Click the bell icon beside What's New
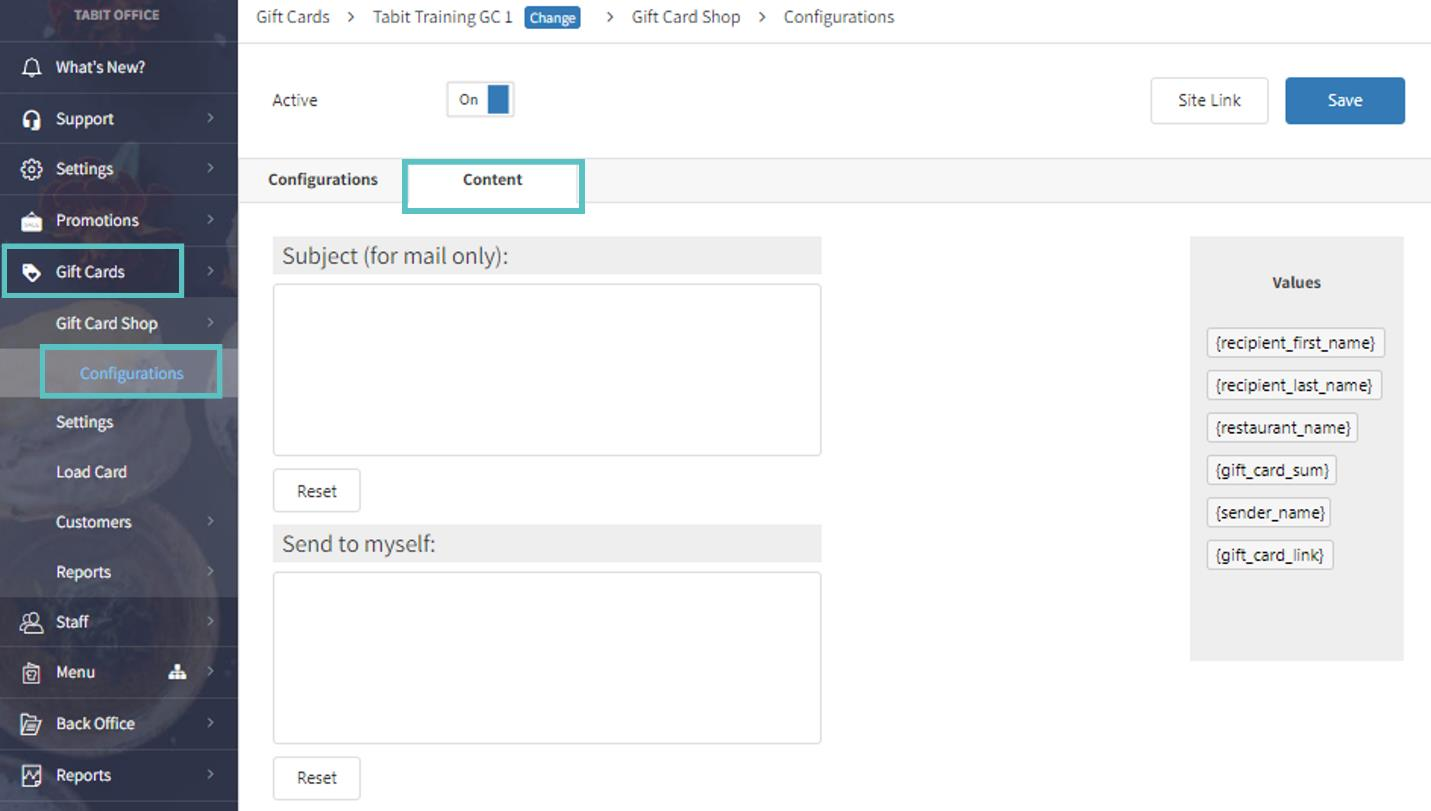The width and height of the screenshot is (1431, 811). pyautogui.click(x=32, y=68)
